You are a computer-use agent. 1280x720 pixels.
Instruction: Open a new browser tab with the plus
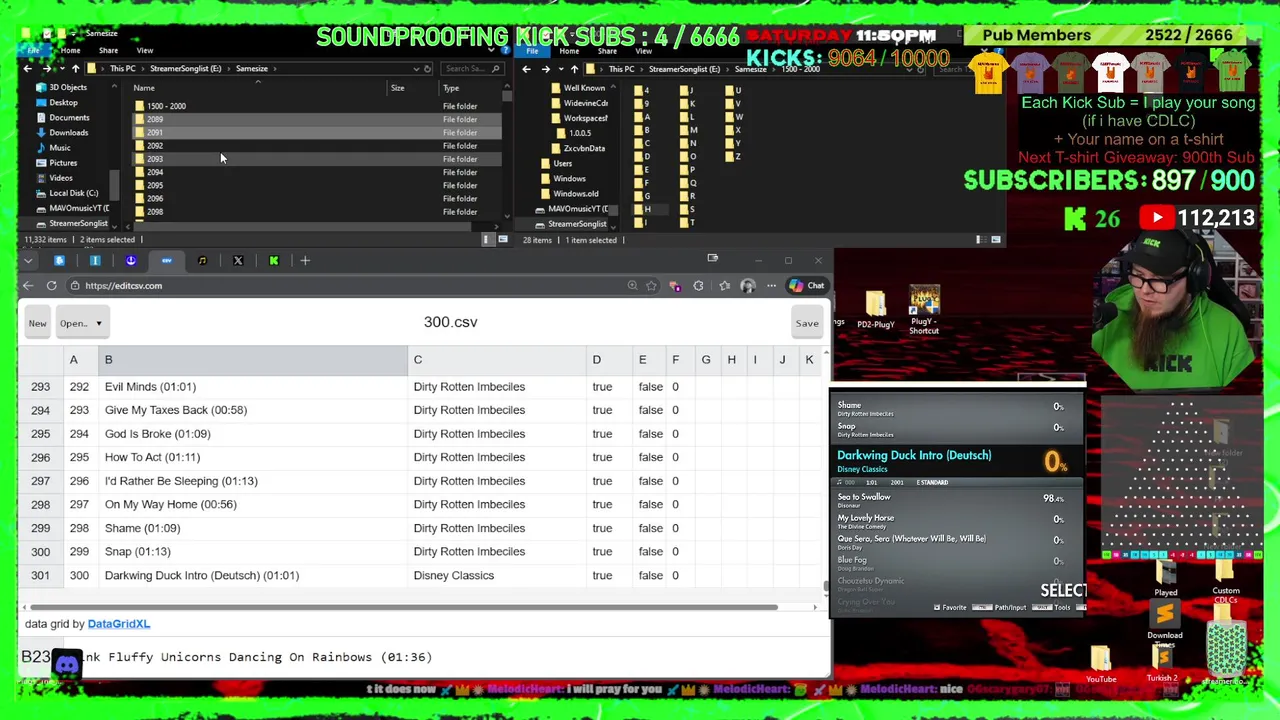(305, 261)
